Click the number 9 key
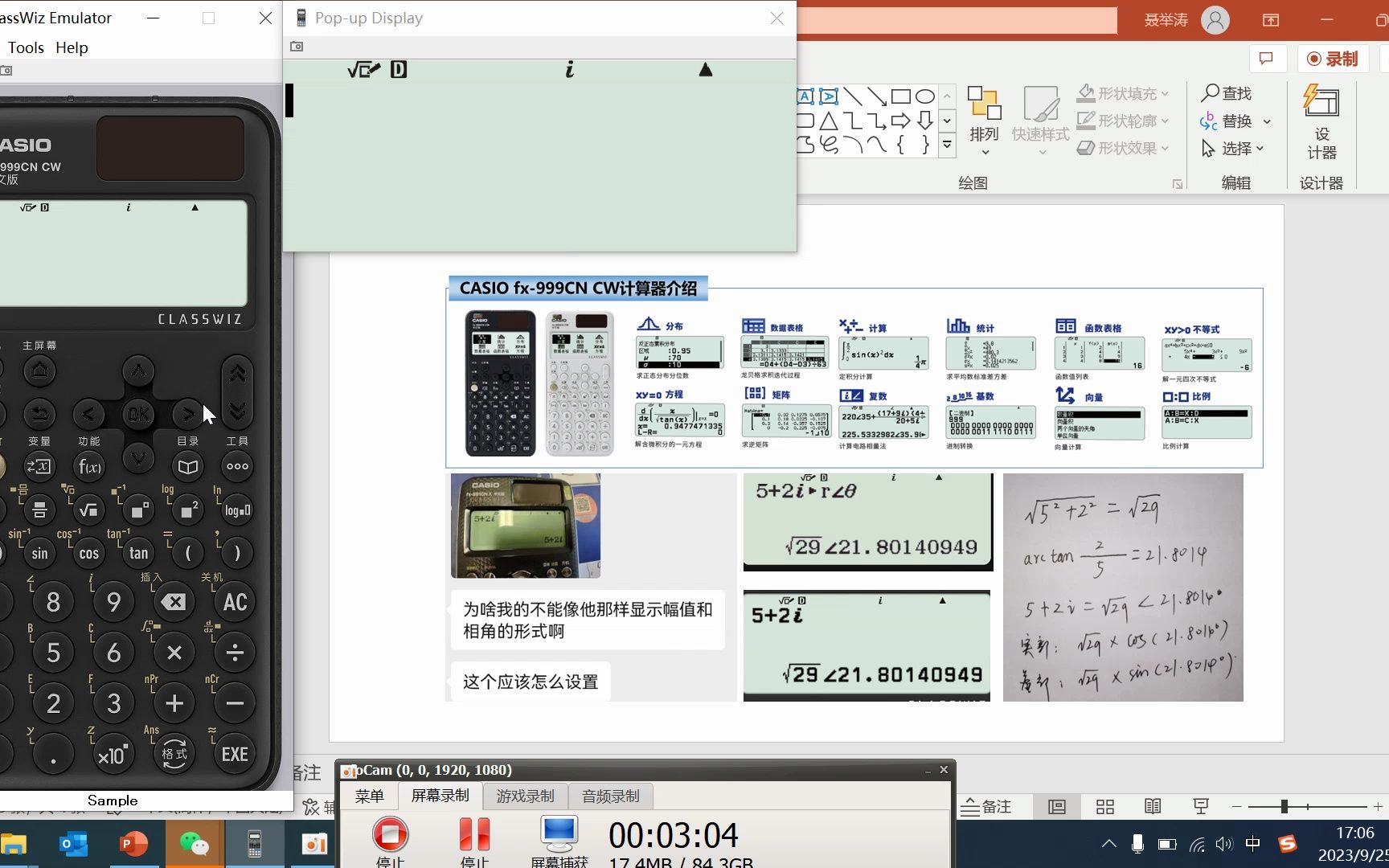The width and height of the screenshot is (1389, 868). coord(113,602)
